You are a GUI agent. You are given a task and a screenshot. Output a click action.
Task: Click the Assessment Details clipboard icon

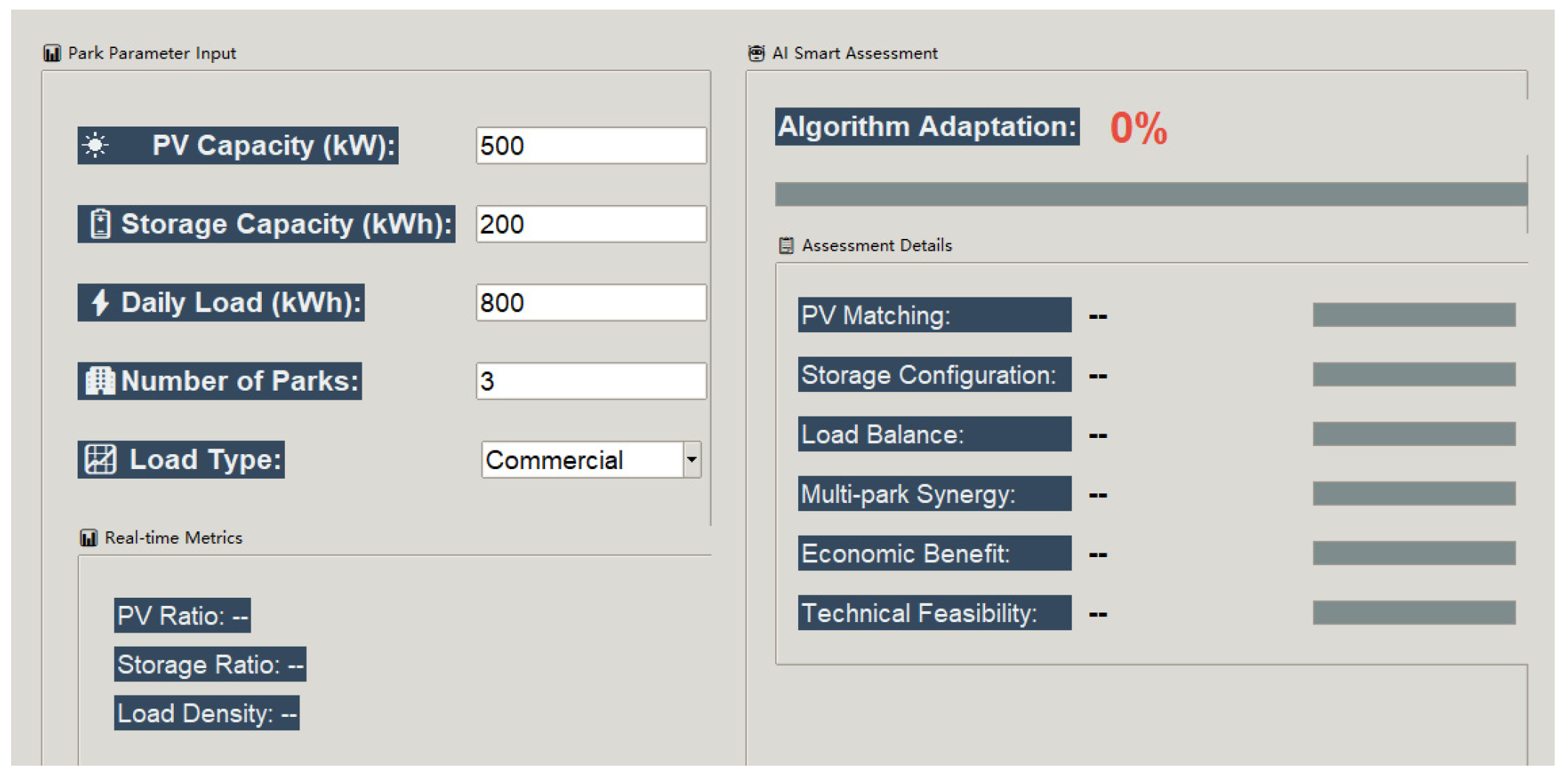786,246
